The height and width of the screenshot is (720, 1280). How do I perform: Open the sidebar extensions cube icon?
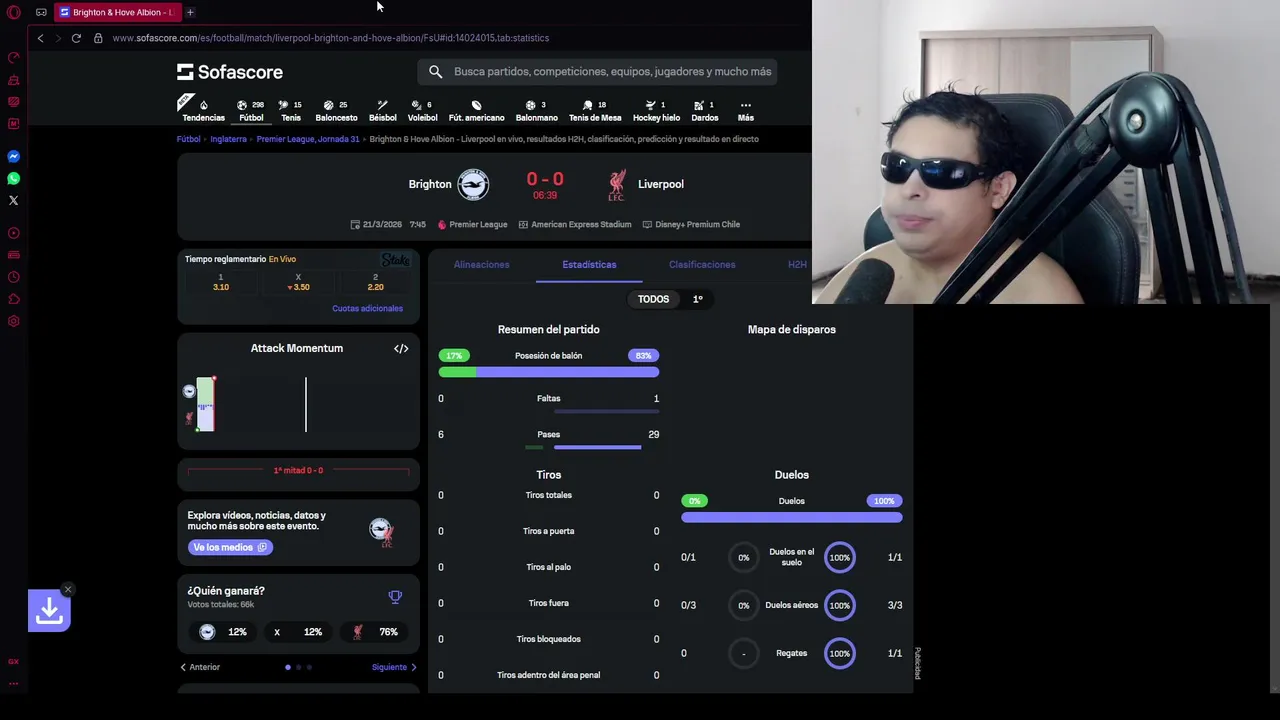point(14,299)
